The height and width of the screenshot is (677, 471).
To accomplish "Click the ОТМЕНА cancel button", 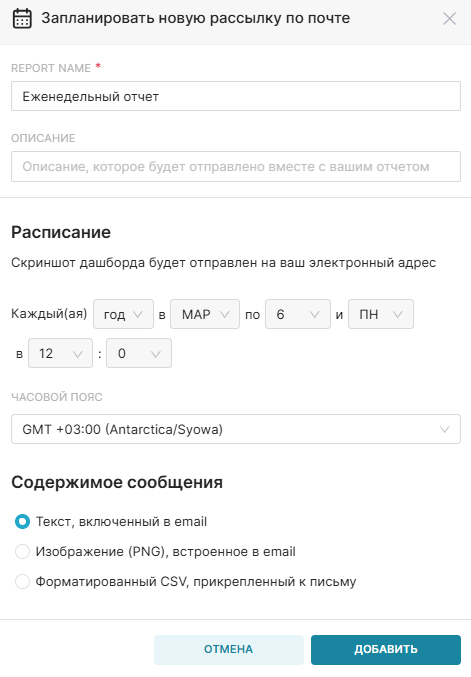I will (229, 649).
